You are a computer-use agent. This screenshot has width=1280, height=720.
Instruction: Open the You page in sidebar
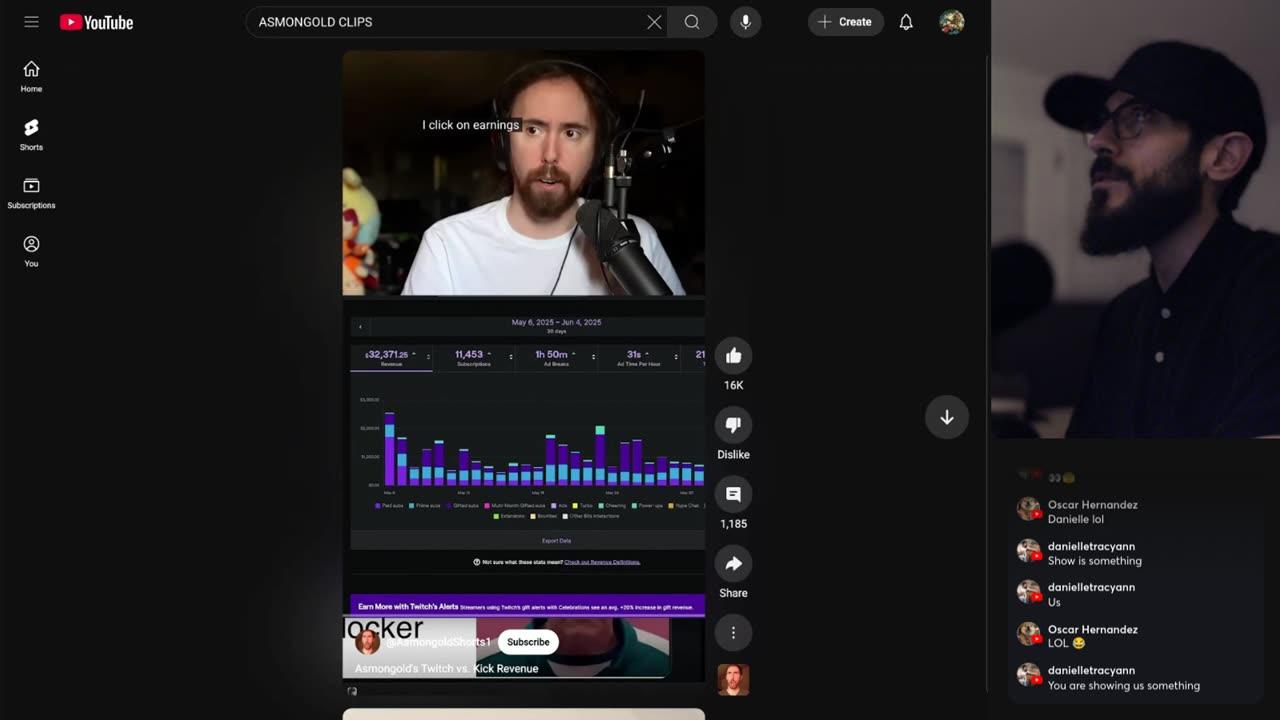(x=31, y=251)
